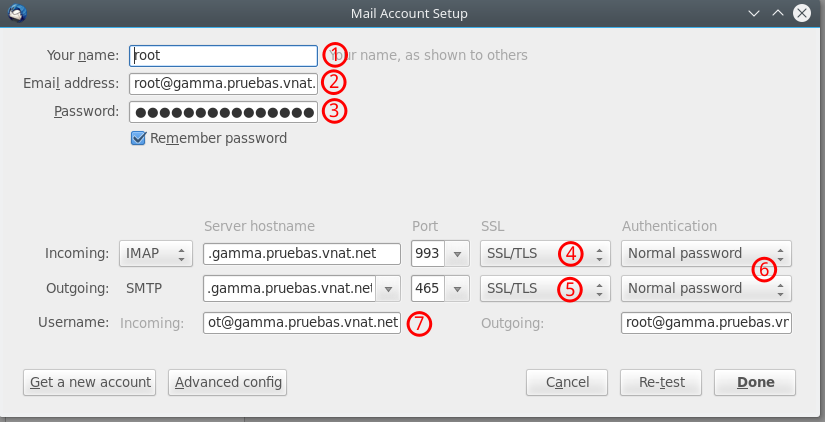Click the incoming server hostname field

pyautogui.click(x=302, y=254)
